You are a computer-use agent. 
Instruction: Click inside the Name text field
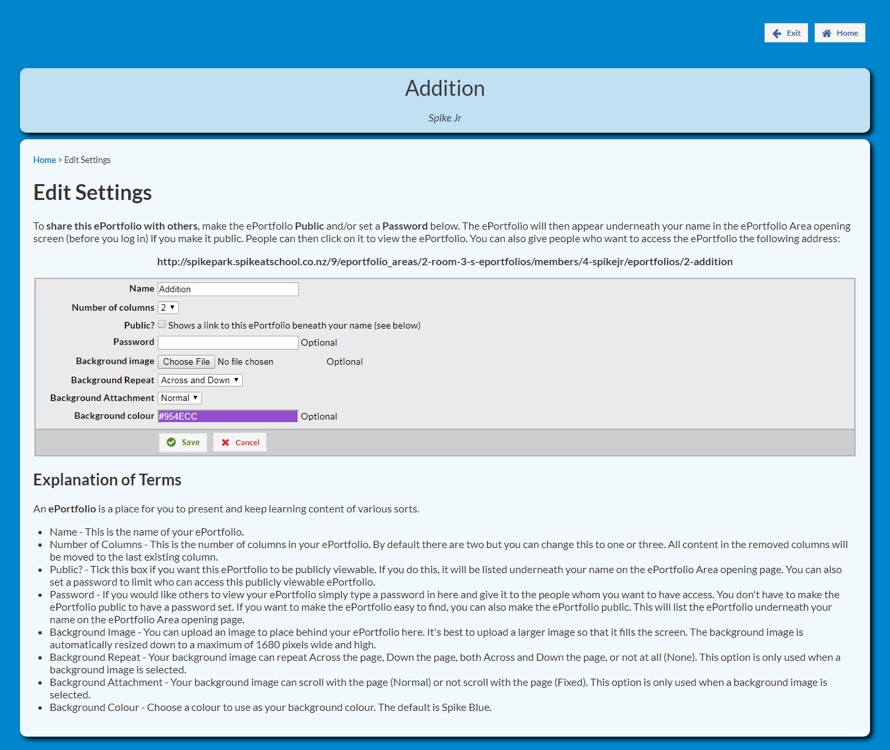(x=227, y=288)
